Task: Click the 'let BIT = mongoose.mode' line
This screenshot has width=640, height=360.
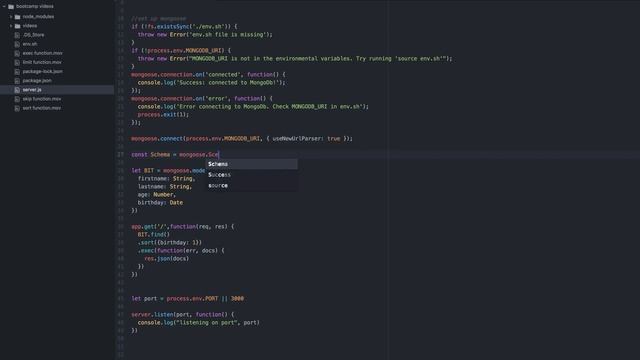Action: (168, 171)
